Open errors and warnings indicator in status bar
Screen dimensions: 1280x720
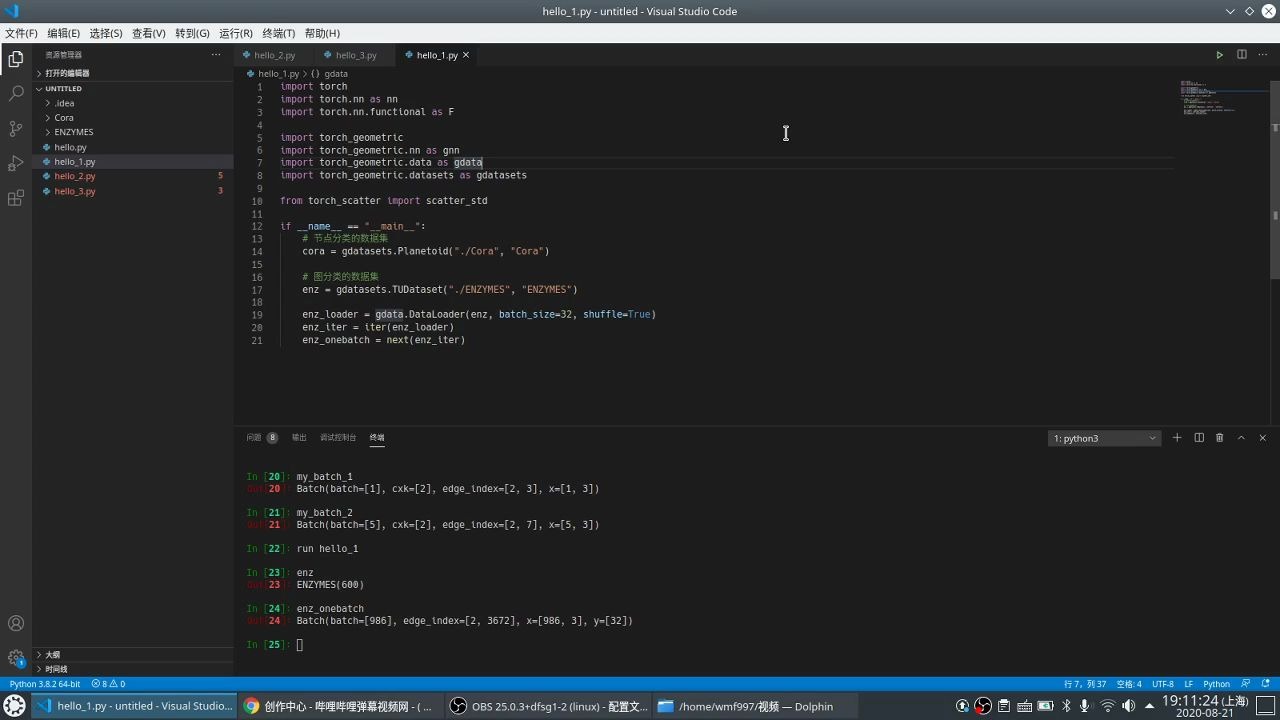tap(108, 684)
